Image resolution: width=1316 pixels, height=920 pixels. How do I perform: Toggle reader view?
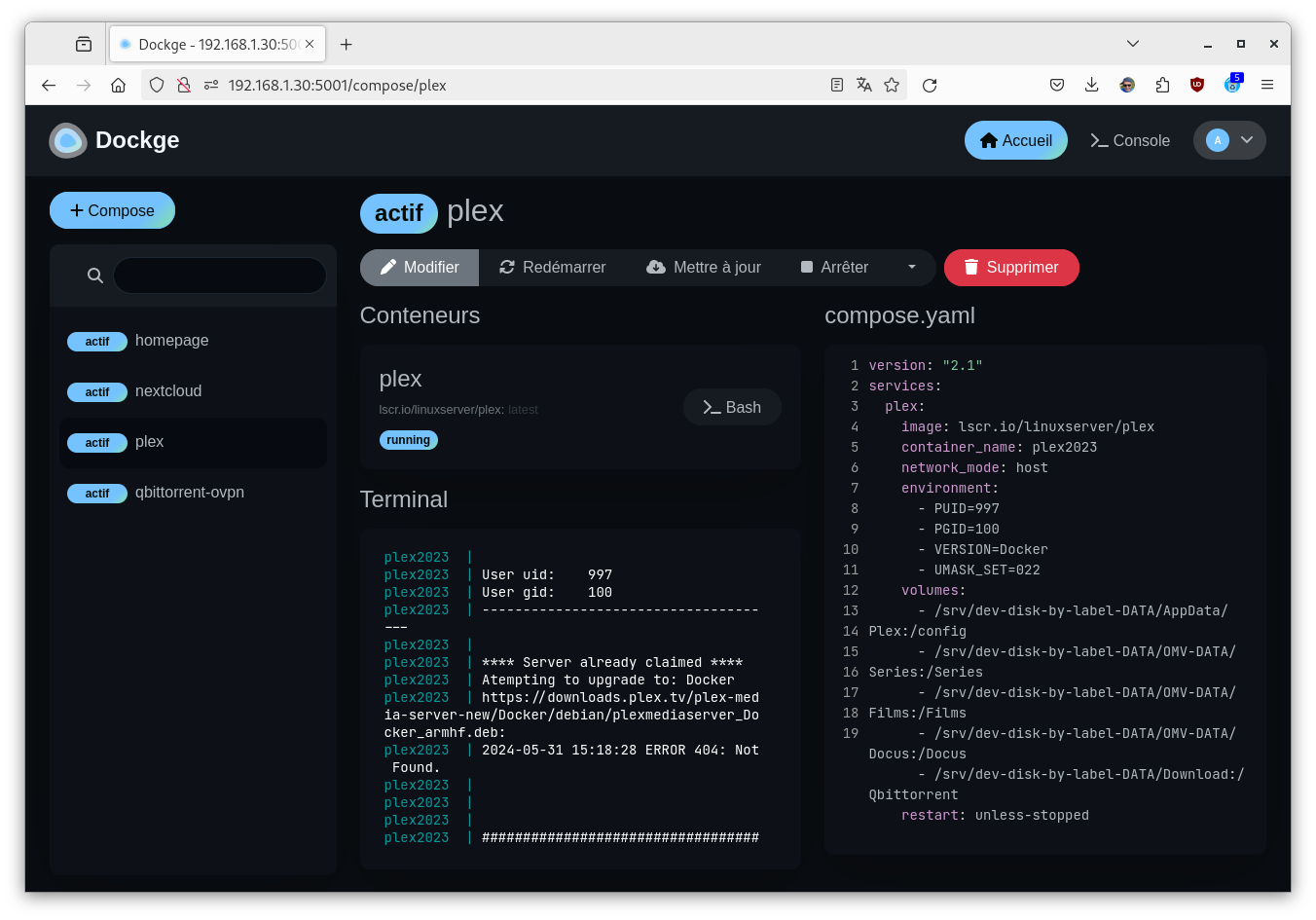pos(837,85)
